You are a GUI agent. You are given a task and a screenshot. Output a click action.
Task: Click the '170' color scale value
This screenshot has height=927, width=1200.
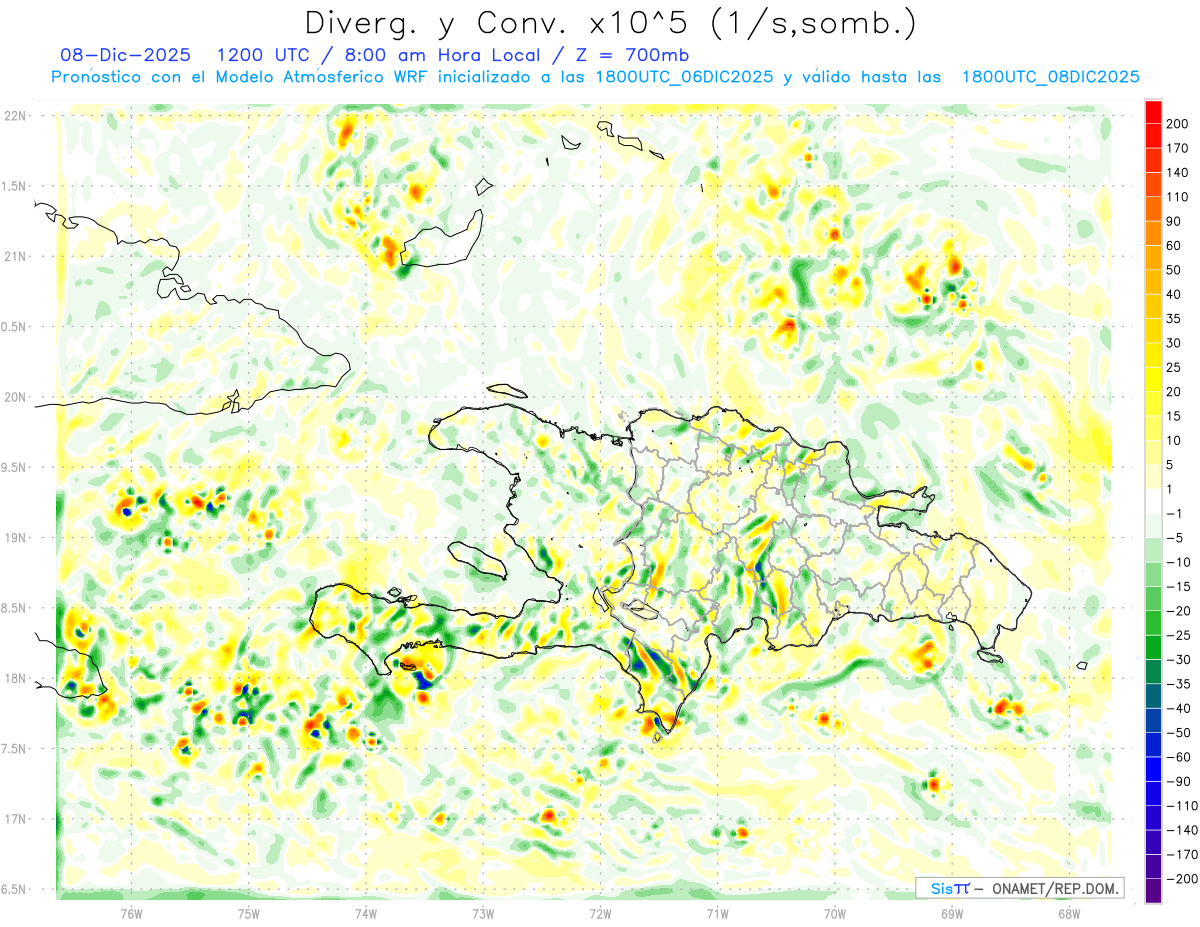tap(1177, 148)
